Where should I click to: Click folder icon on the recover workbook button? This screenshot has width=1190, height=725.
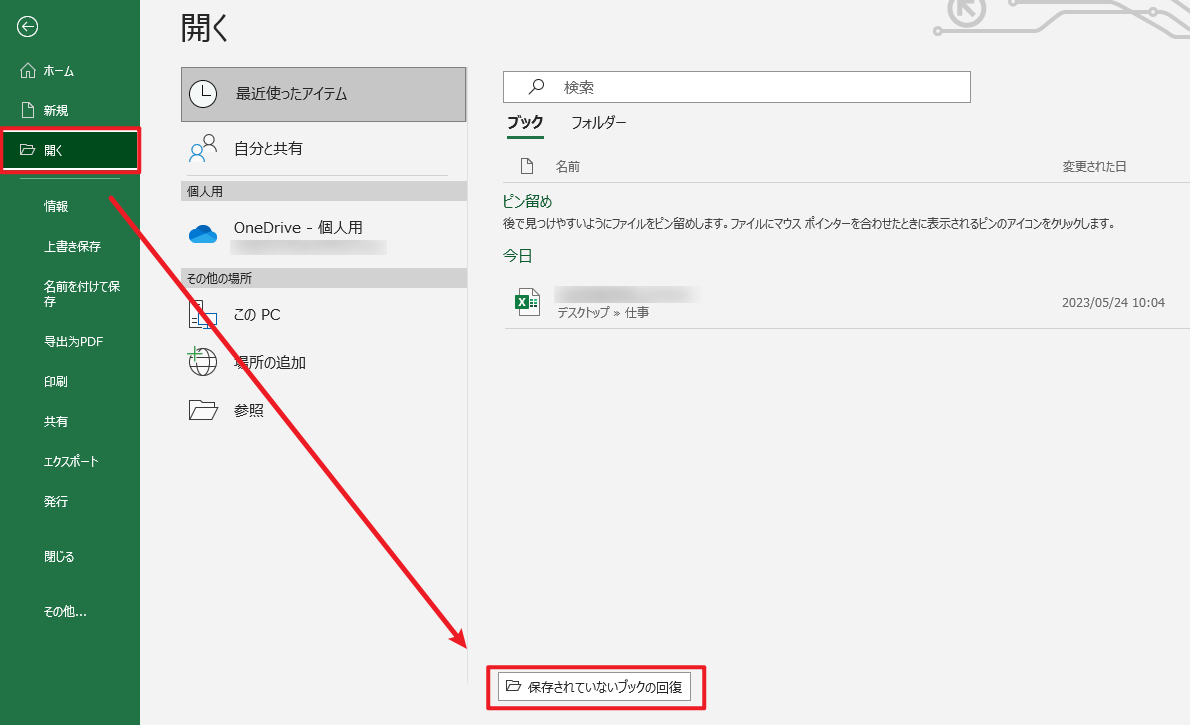coord(514,686)
